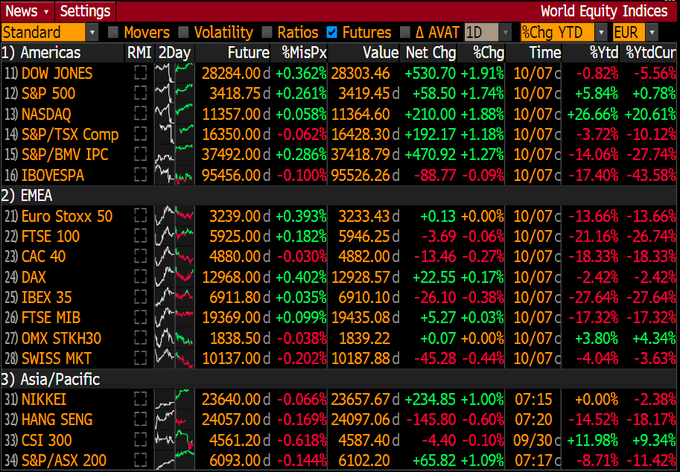Sort by the %YtdCur column header
This screenshot has width=680, height=472.
pos(651,53)
